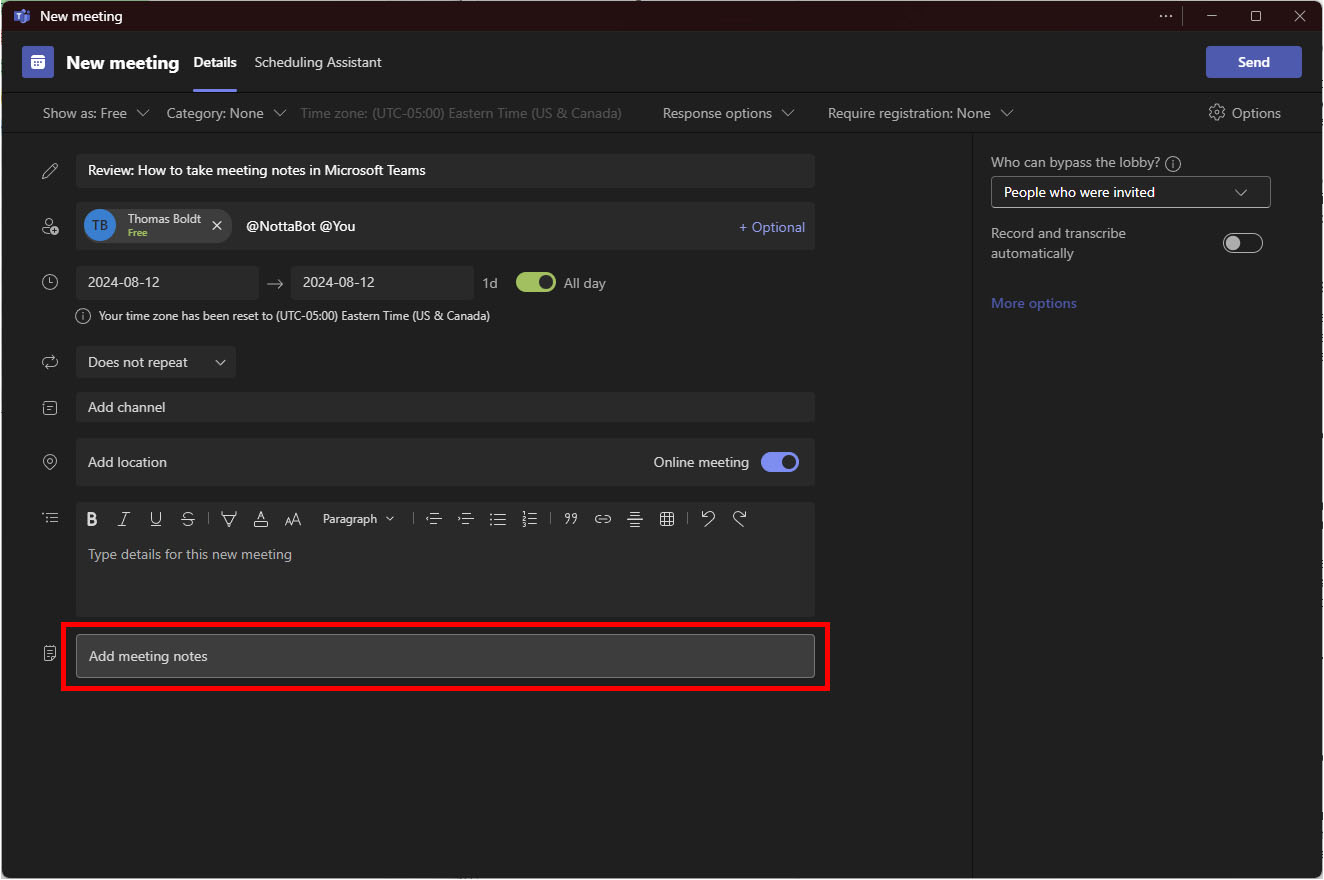
Task: Remove Thomas Boldt from attendees
Action: click(x=217, y=226)
